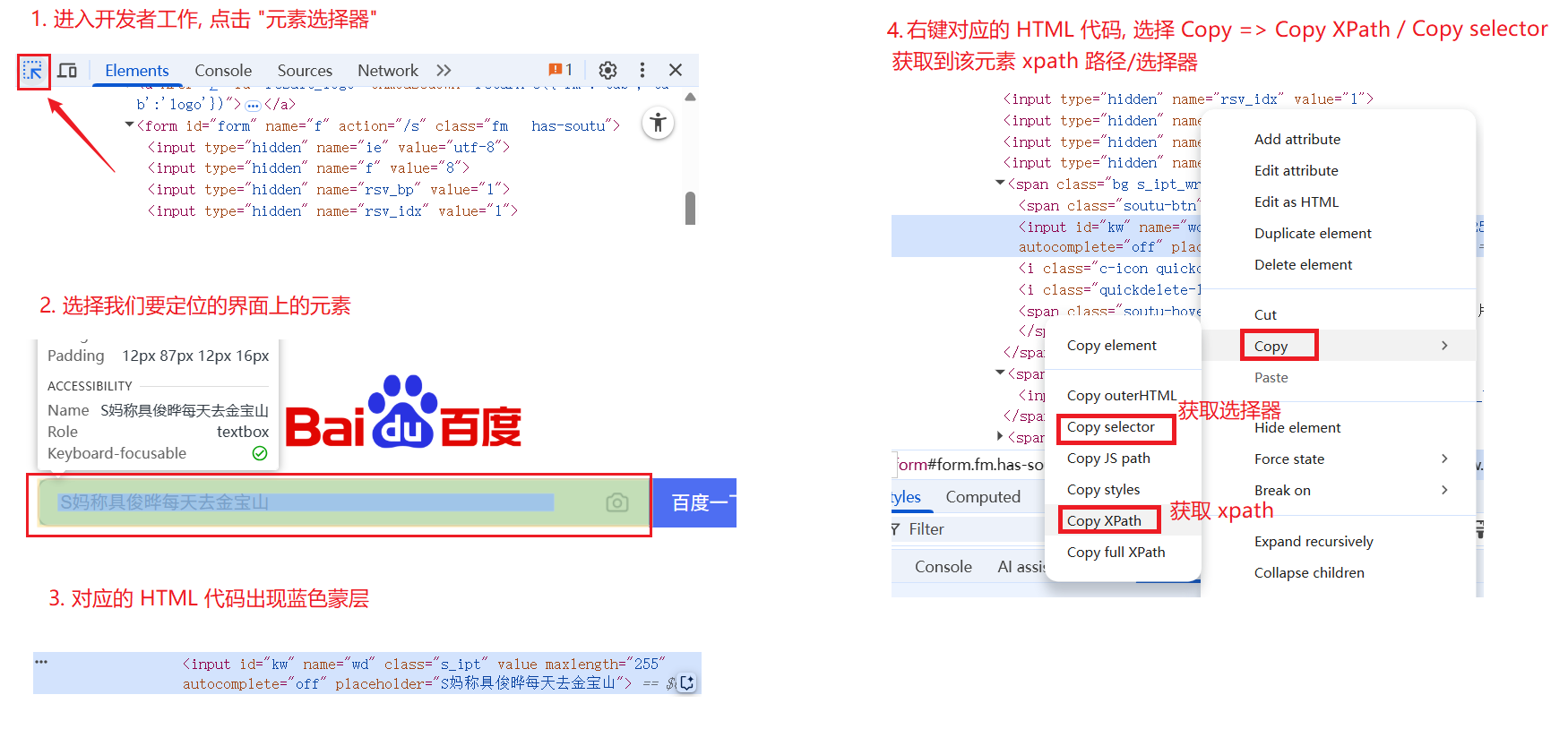Choose Expand recursively
The image size is (1568, 729).
point(1314,541)
